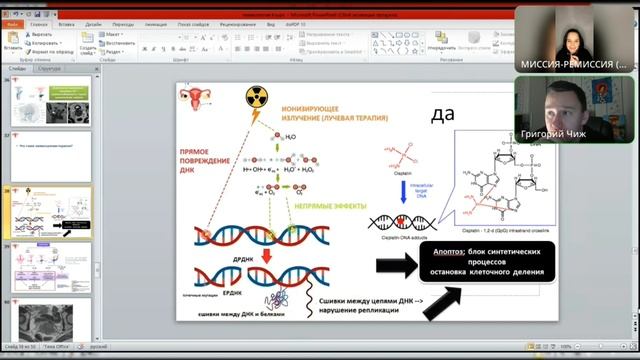Click zoom in plus button
This screenshot has width=640, height=360.
(623, 347)
